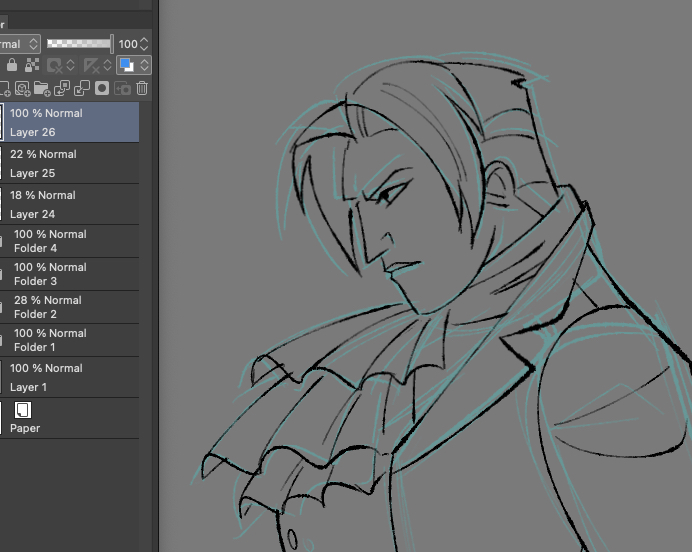Viewport: 692px width, 552px height.
Task: Open the layer color dropdown arrows
Action: 145,66
